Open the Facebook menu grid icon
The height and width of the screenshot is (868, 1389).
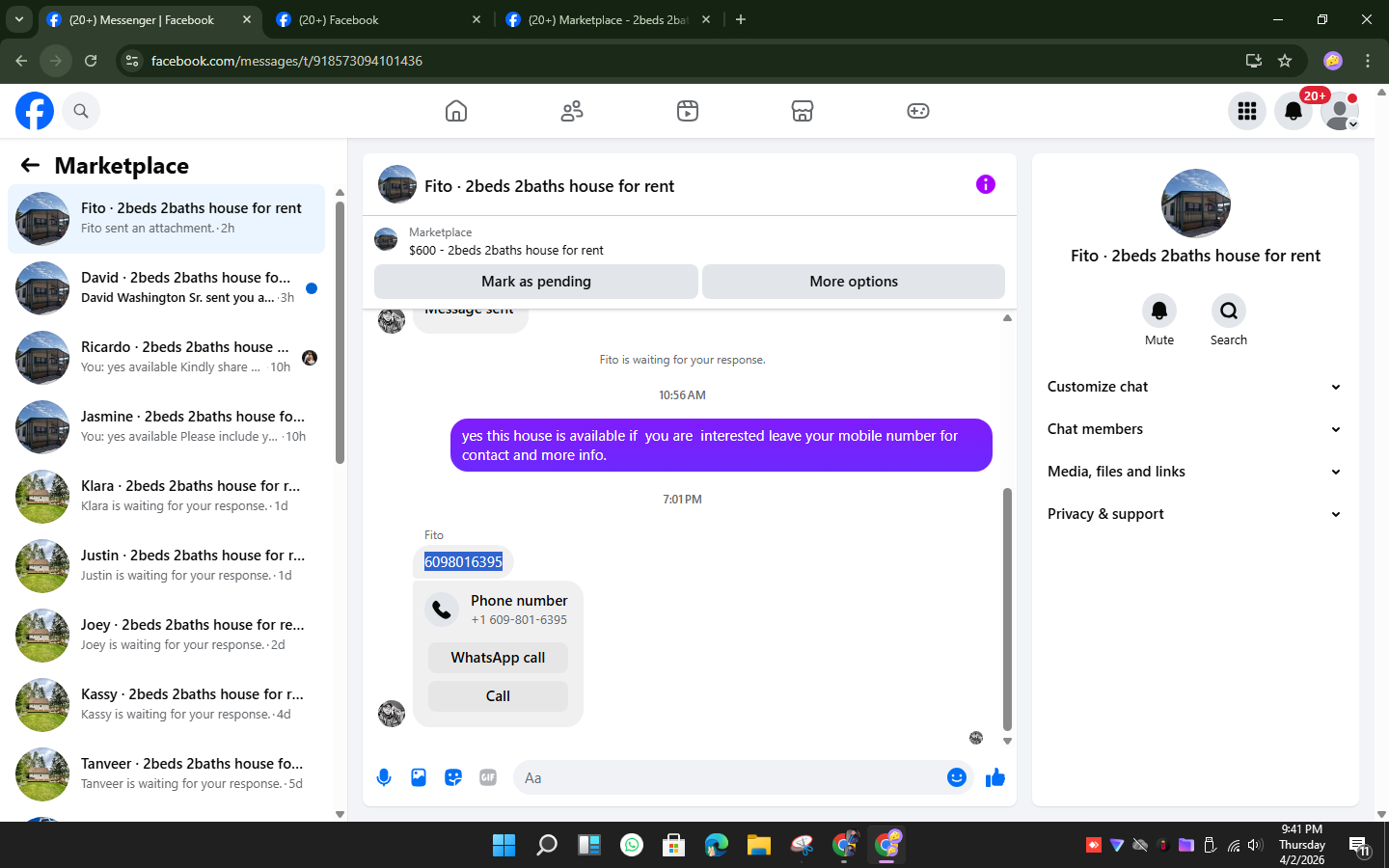click(x=1247, y=111)
